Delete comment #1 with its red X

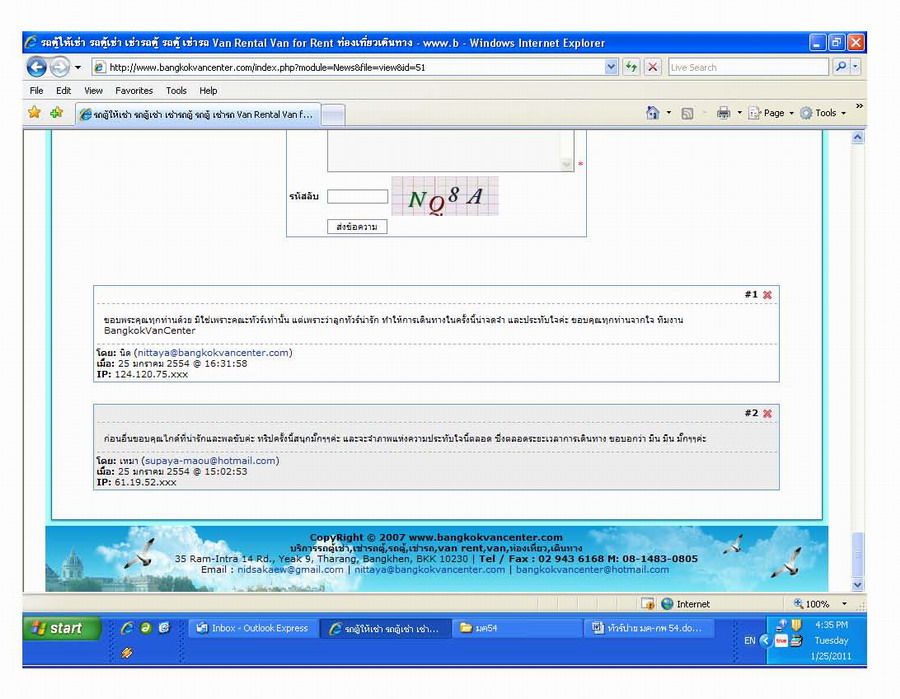[x=767, y=294]
